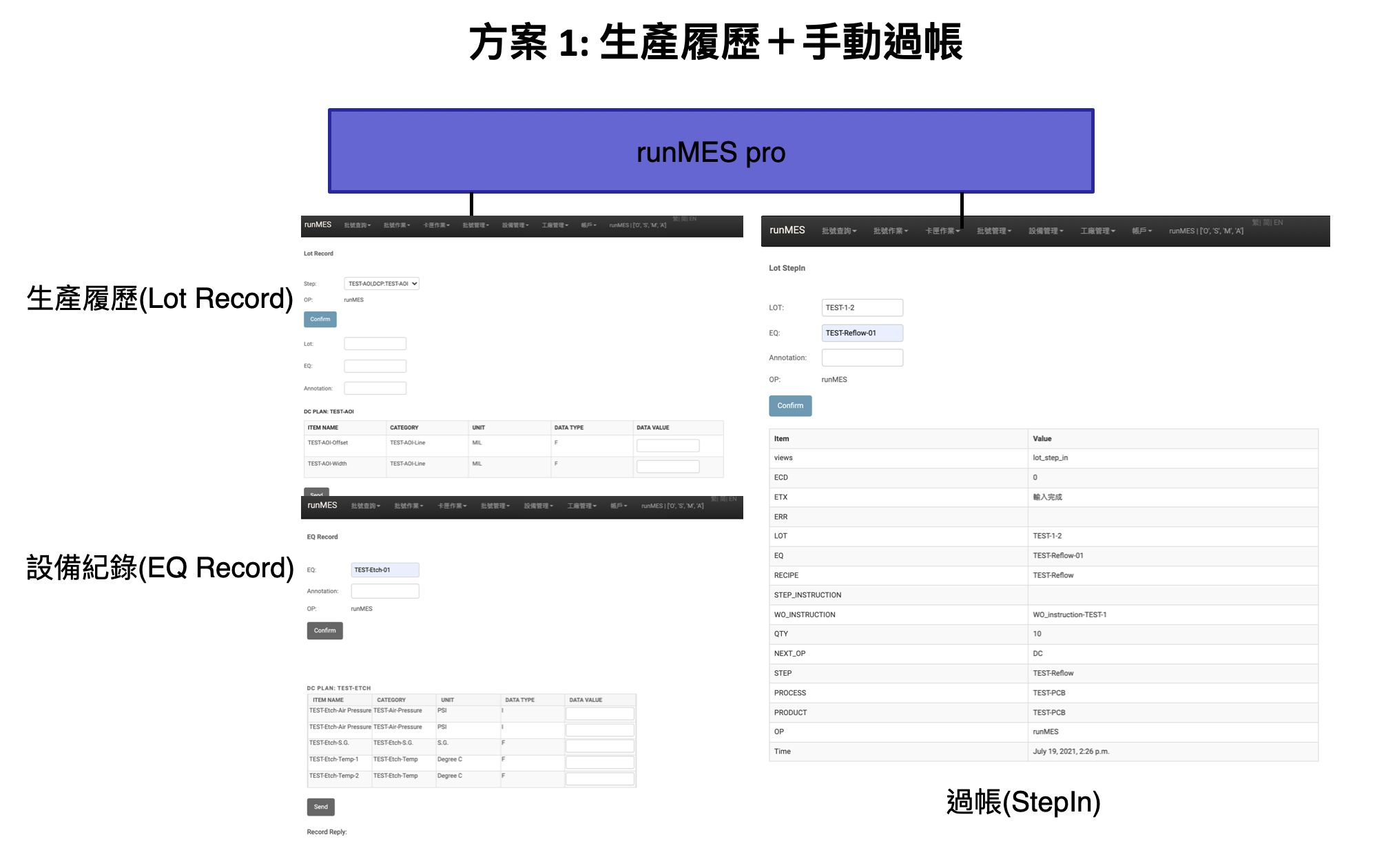Click data value field for TEST-Etch-S.G.

coord(599,746)
